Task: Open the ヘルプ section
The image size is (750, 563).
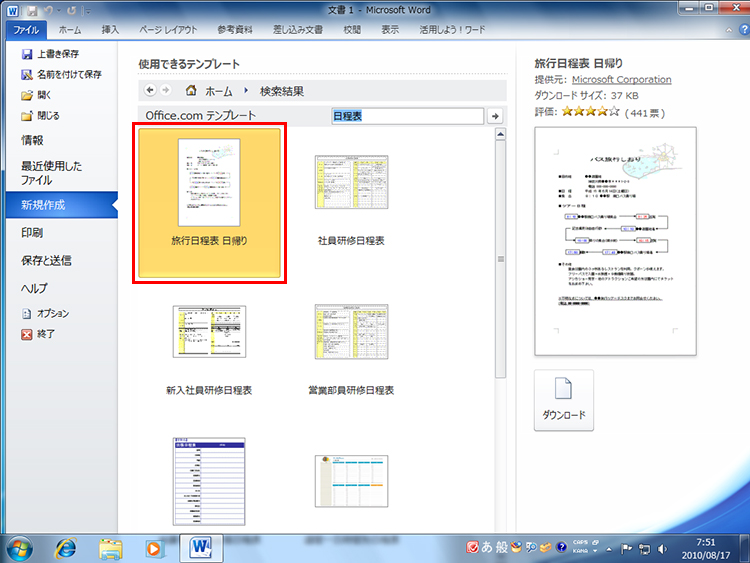Action: point(34,288)
